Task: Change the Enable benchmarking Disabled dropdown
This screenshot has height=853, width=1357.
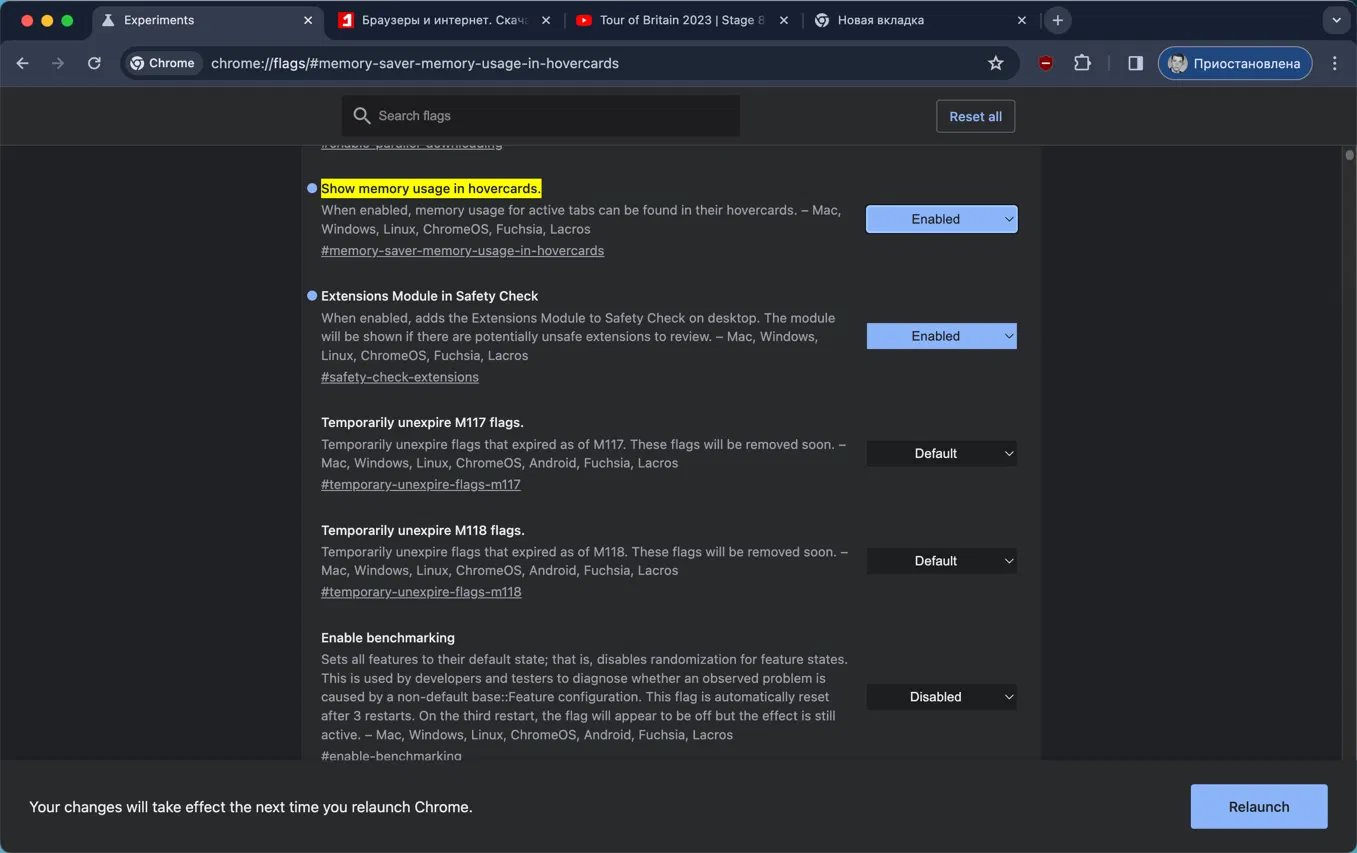Action: pos(941,697)
